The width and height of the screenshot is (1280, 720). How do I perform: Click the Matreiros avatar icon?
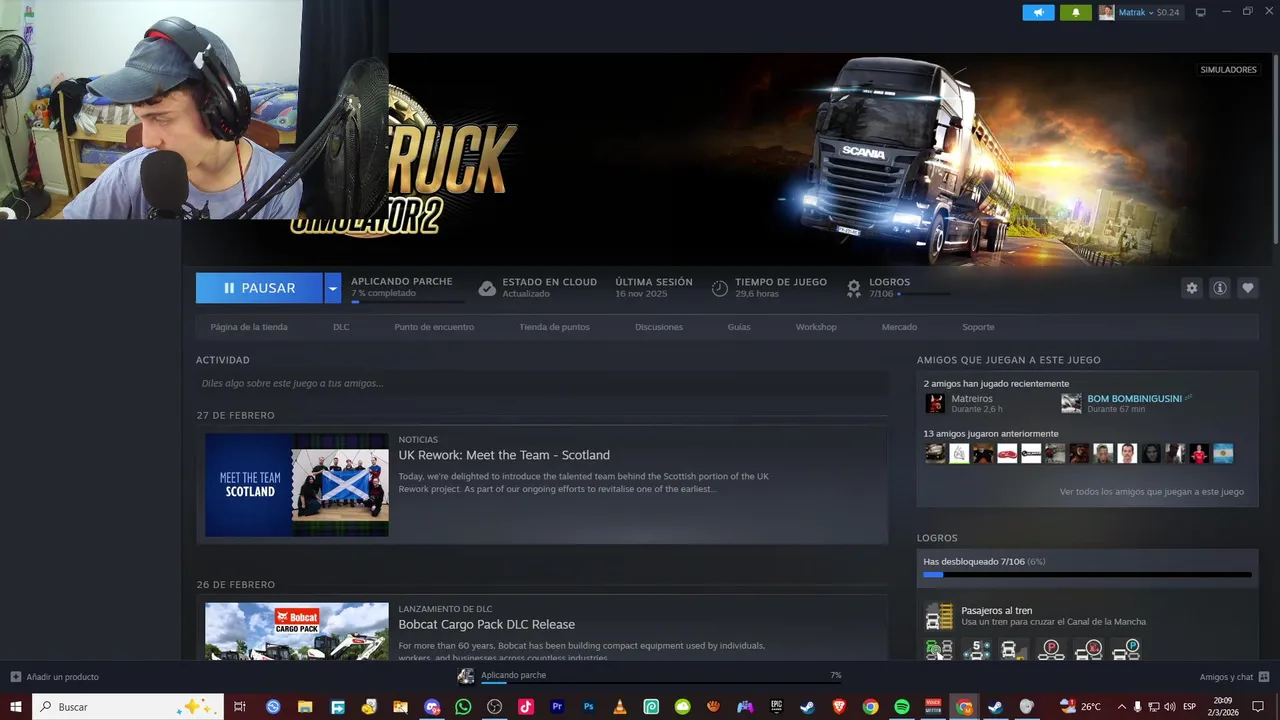[935, 403]
